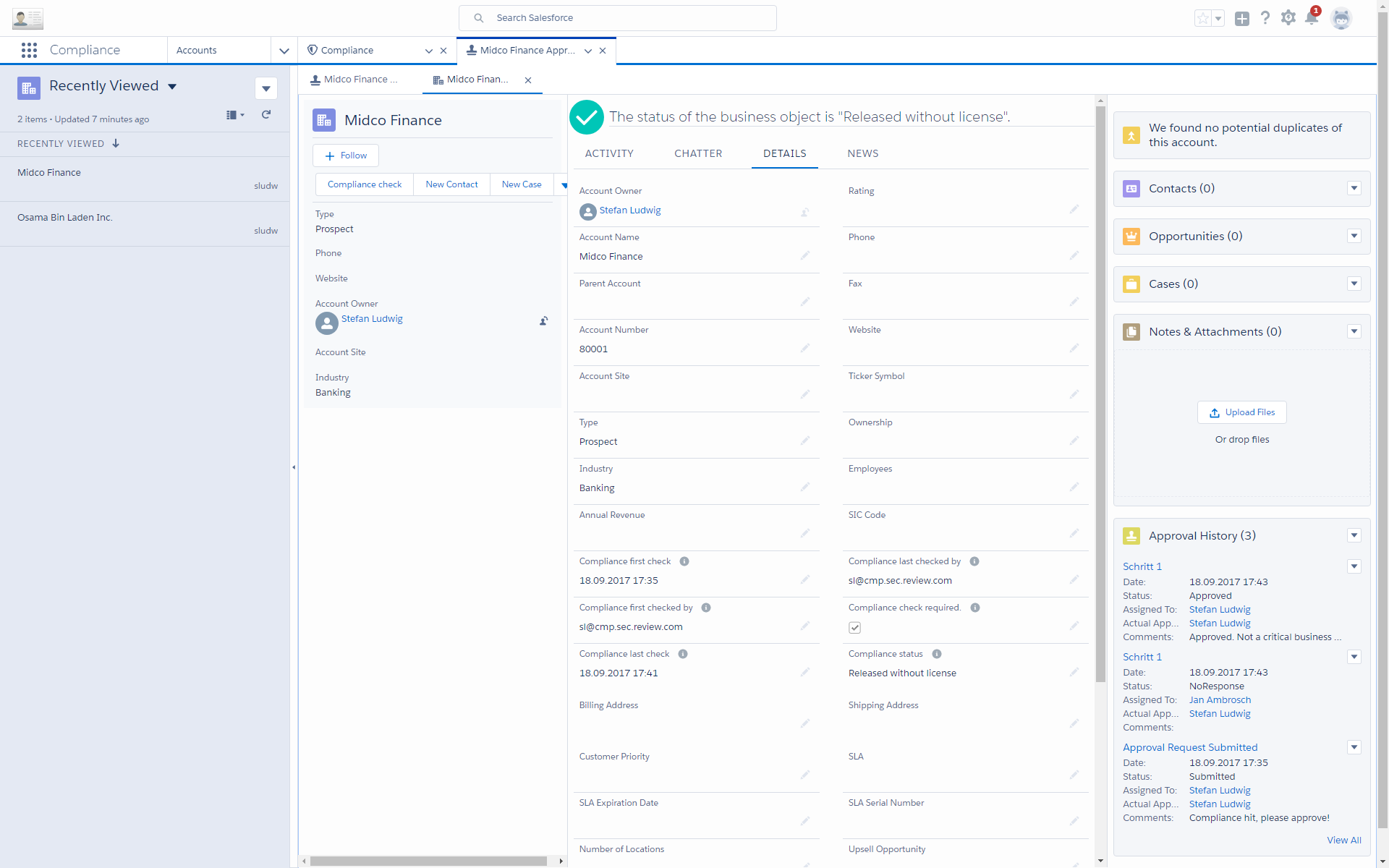This screenshot has width=1389, height=868.
Task: Open notifications via the bell icon
Action: 1312,17
